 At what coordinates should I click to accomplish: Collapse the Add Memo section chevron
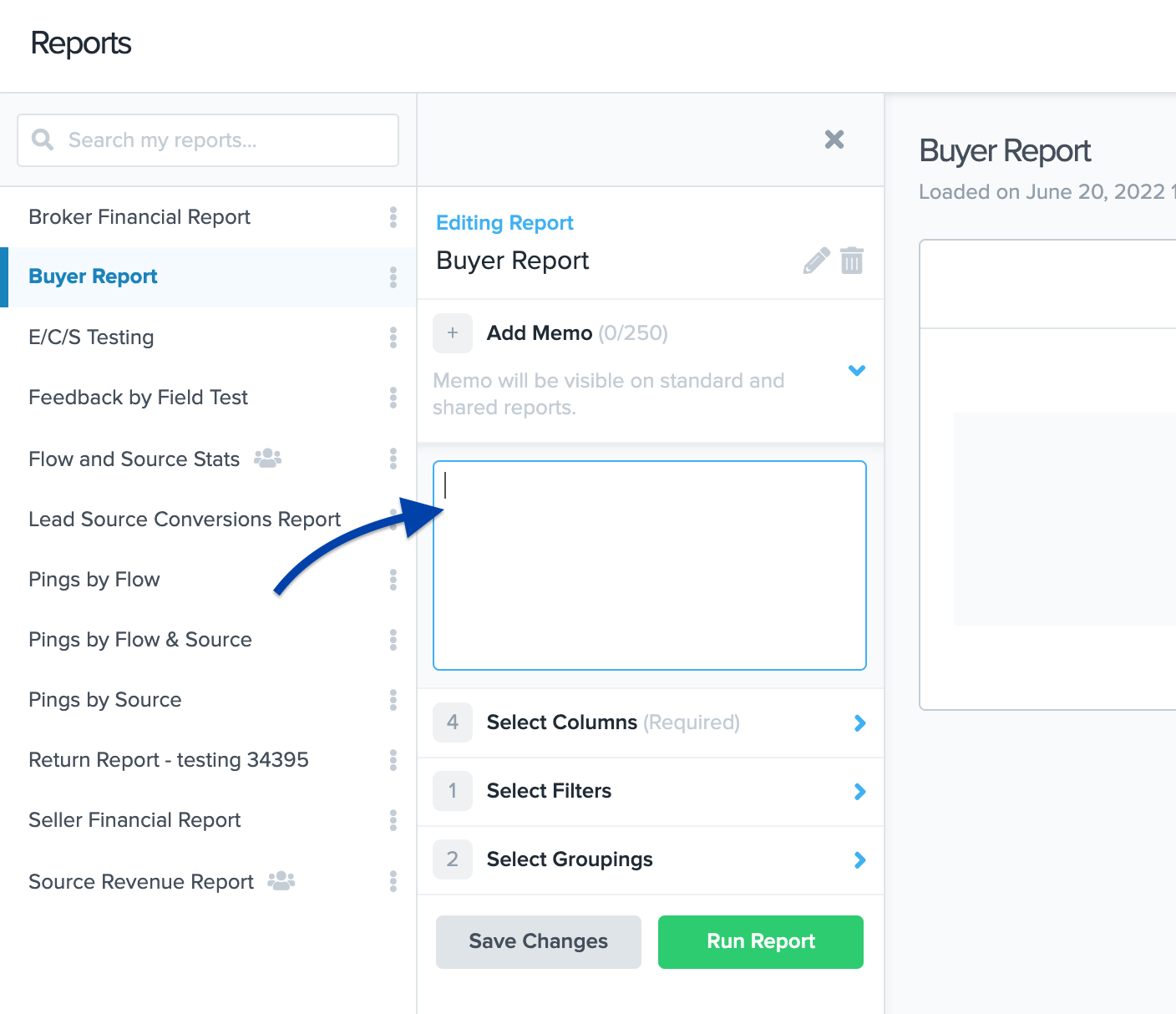(x=857, y=370)
